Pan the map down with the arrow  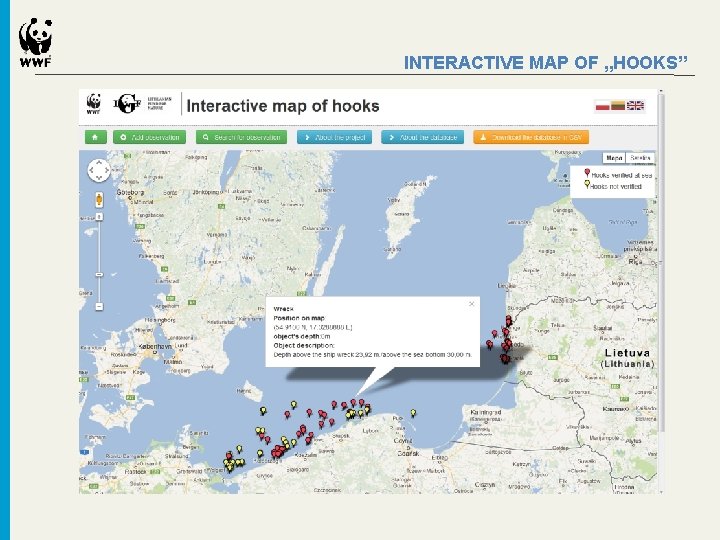(99, 178)
